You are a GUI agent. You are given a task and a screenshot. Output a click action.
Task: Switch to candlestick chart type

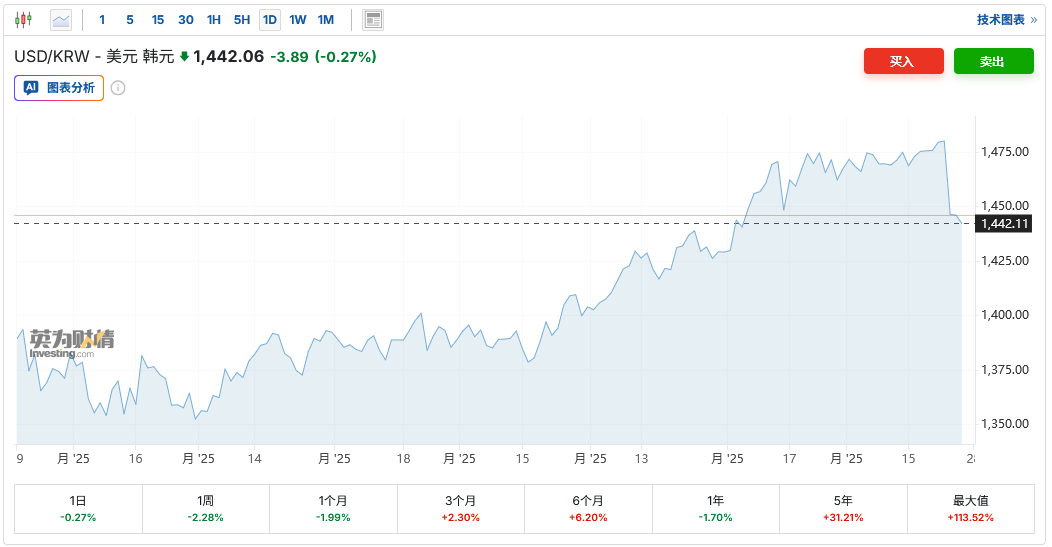tap(23, 19)
